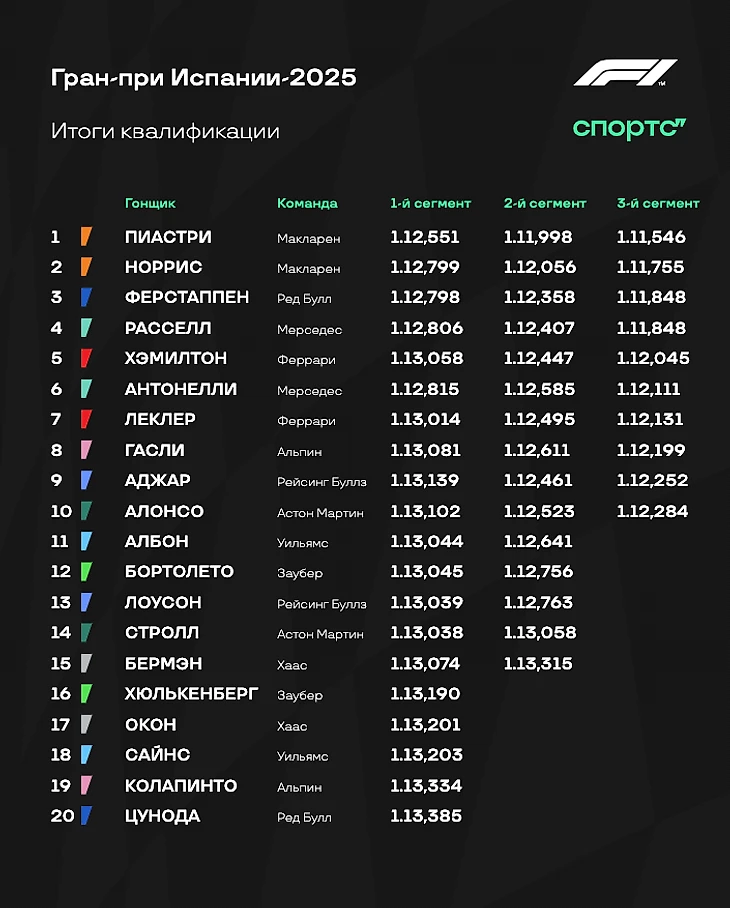Image resolution: width=730 pixels, height=908 pixels.
Task: Select the Гонщик column header
Action: coord(150,203)
